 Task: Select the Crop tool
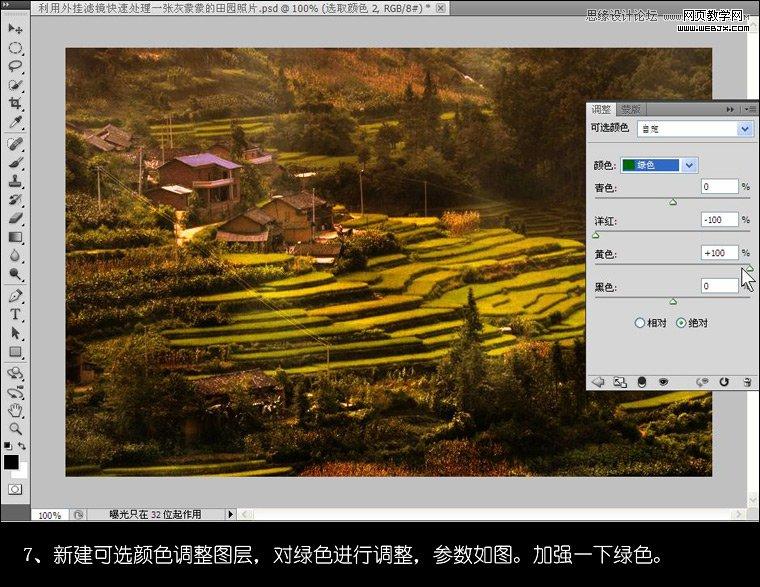15,103
